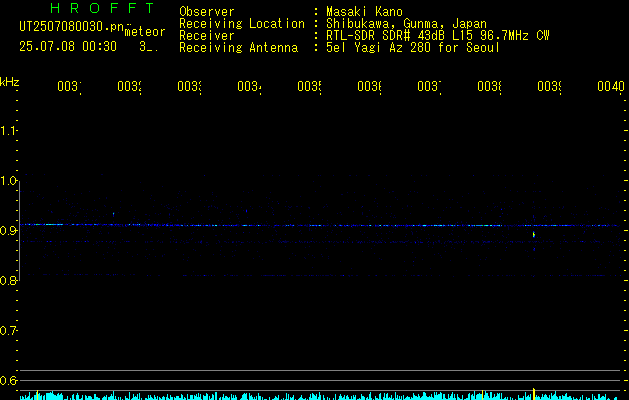Click the 0.9 kHz frequency label

(x=8, y=230)
